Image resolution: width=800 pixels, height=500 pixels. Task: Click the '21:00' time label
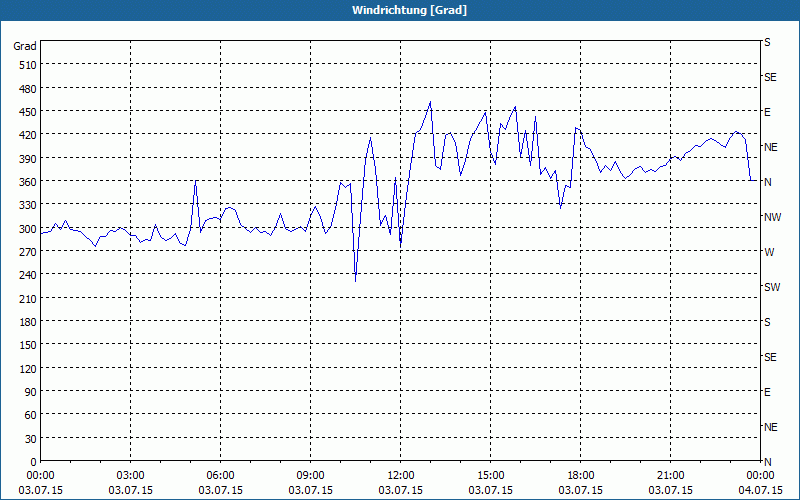pos(670,476)
